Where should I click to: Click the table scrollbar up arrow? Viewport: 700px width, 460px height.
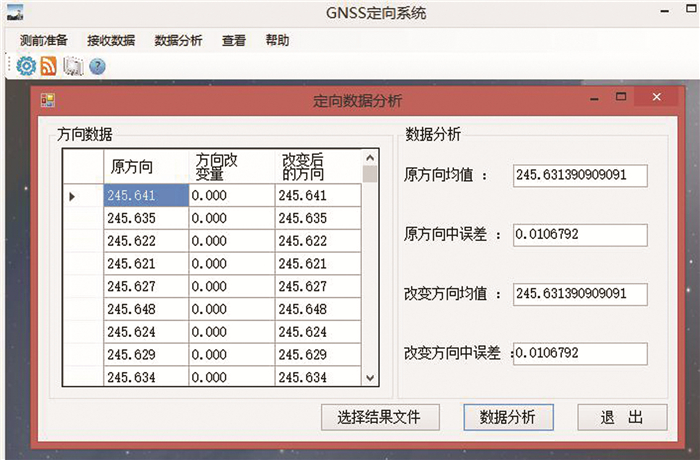tap(370, 158)
